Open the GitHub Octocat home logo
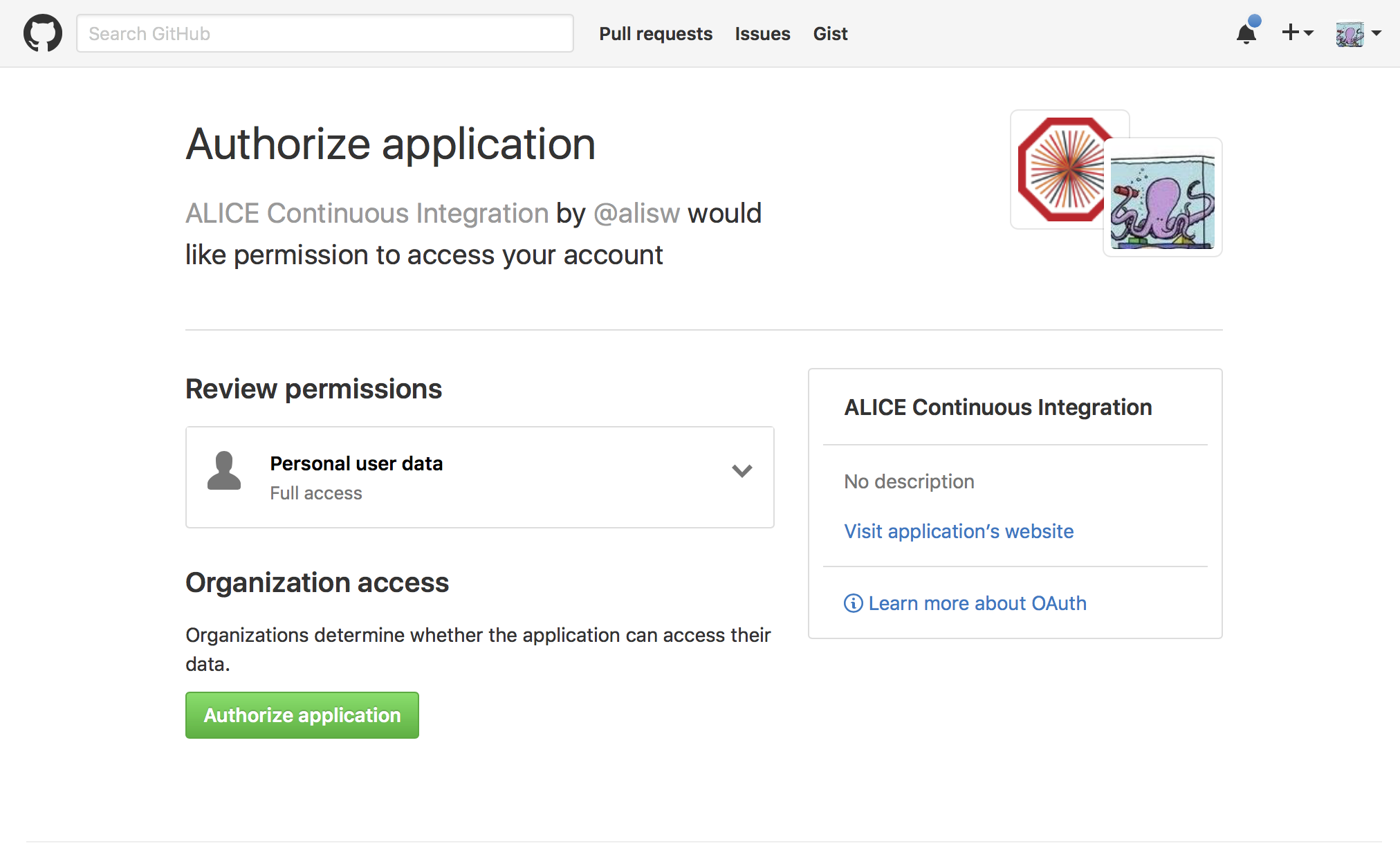 pyautogui.click(x=43, y=33)
